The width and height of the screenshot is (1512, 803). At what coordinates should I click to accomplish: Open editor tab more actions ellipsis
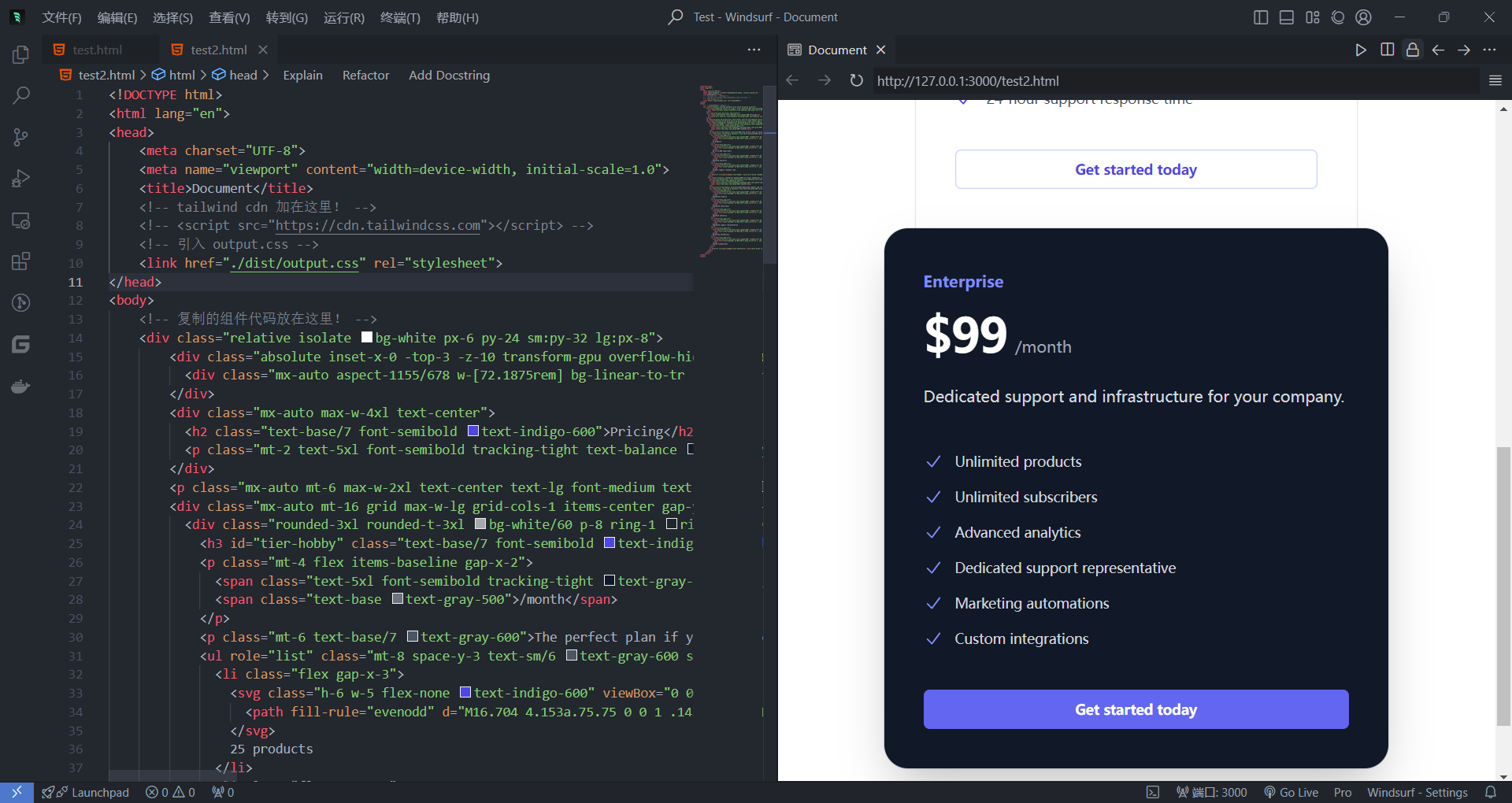point(754,50)
